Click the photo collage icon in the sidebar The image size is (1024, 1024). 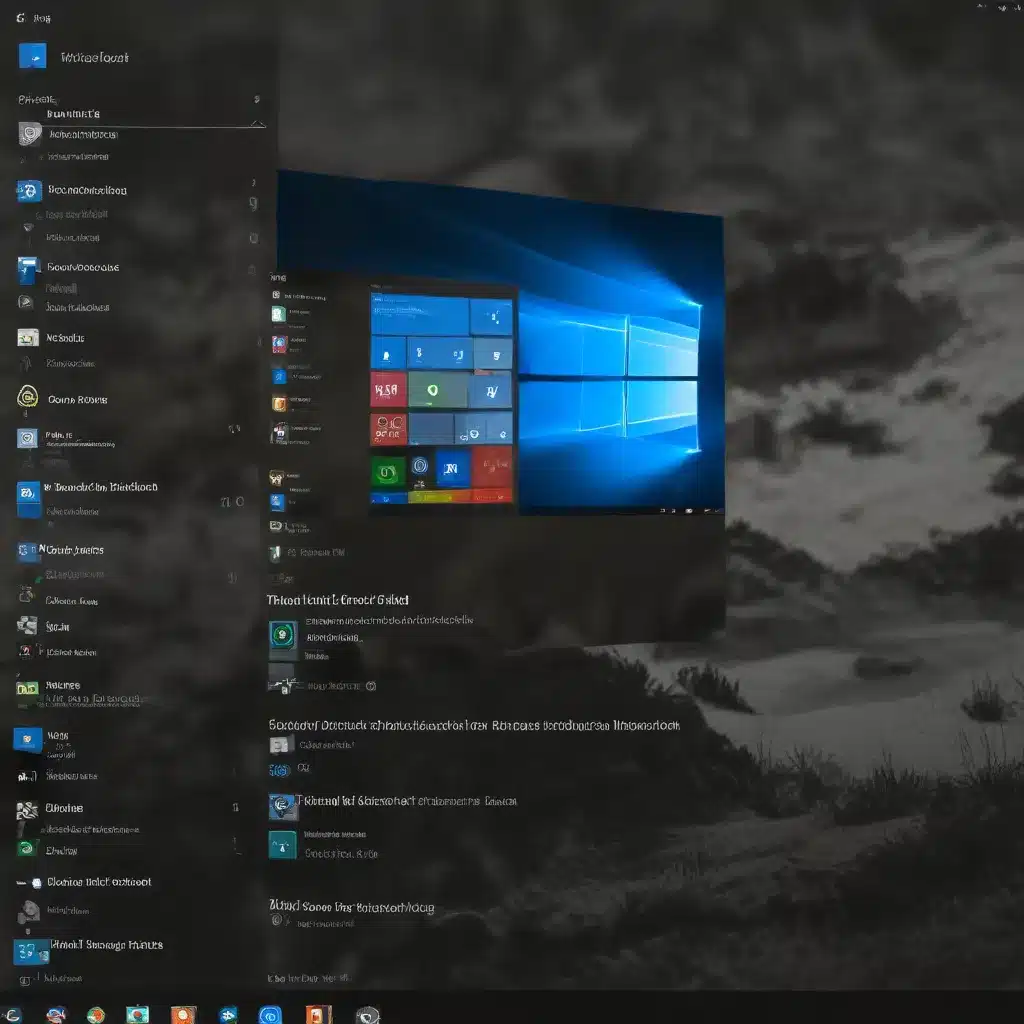click(27, 626)
